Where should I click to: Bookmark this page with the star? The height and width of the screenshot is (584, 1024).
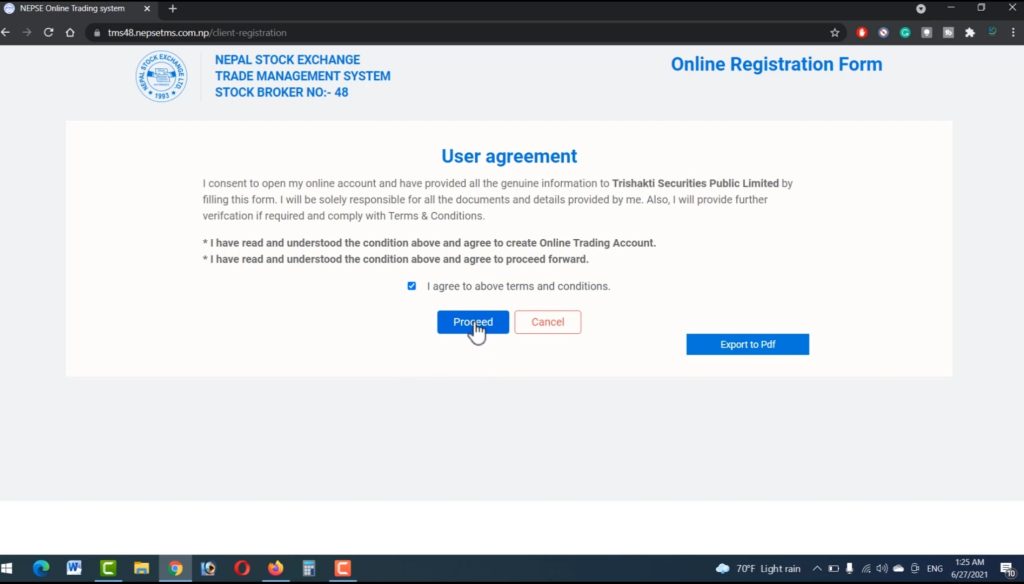(x=835, y=33)
